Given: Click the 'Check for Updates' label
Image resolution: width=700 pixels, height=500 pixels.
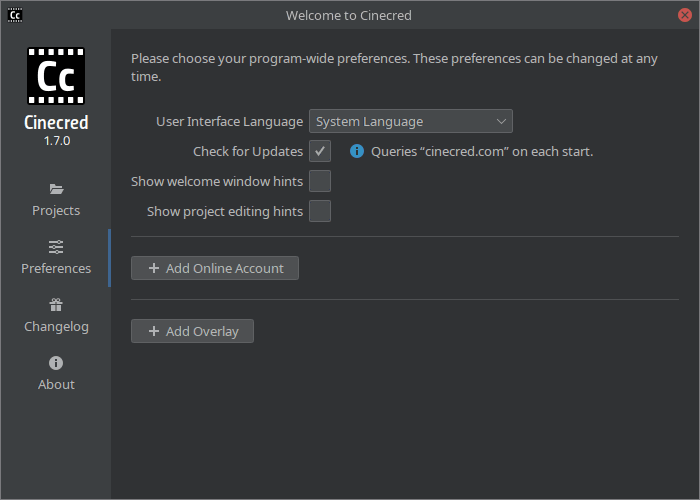Looking at the screenshot, I should pos(248,151).
